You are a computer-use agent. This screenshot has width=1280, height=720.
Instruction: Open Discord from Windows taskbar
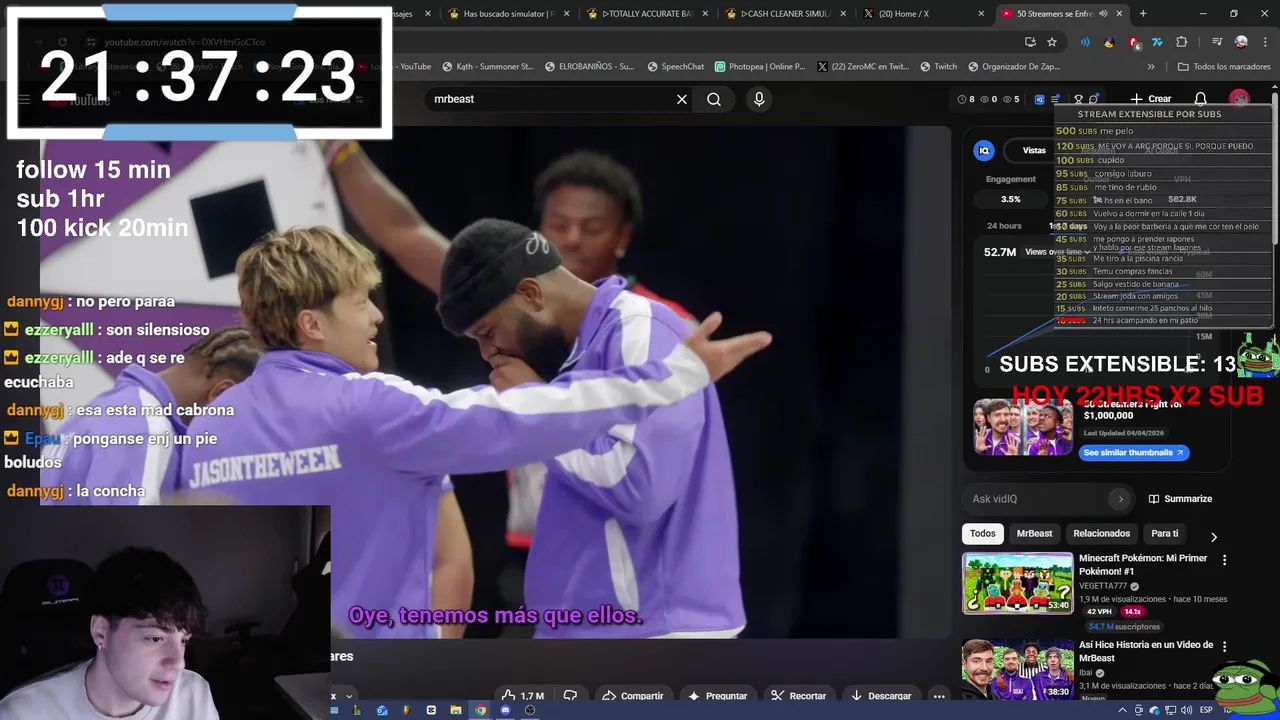(505, 710)
